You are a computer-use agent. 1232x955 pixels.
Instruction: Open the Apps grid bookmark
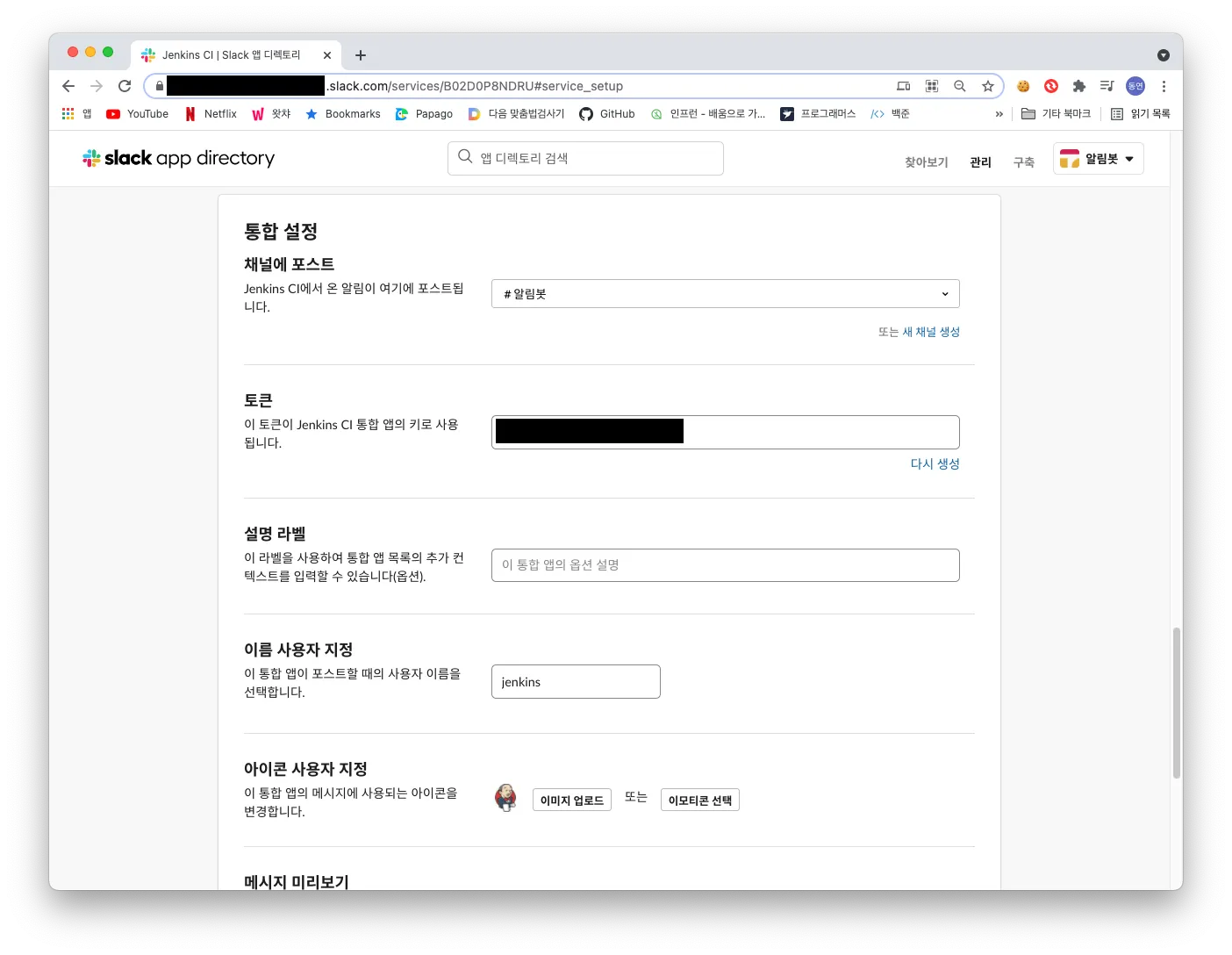tap(76, 114)
